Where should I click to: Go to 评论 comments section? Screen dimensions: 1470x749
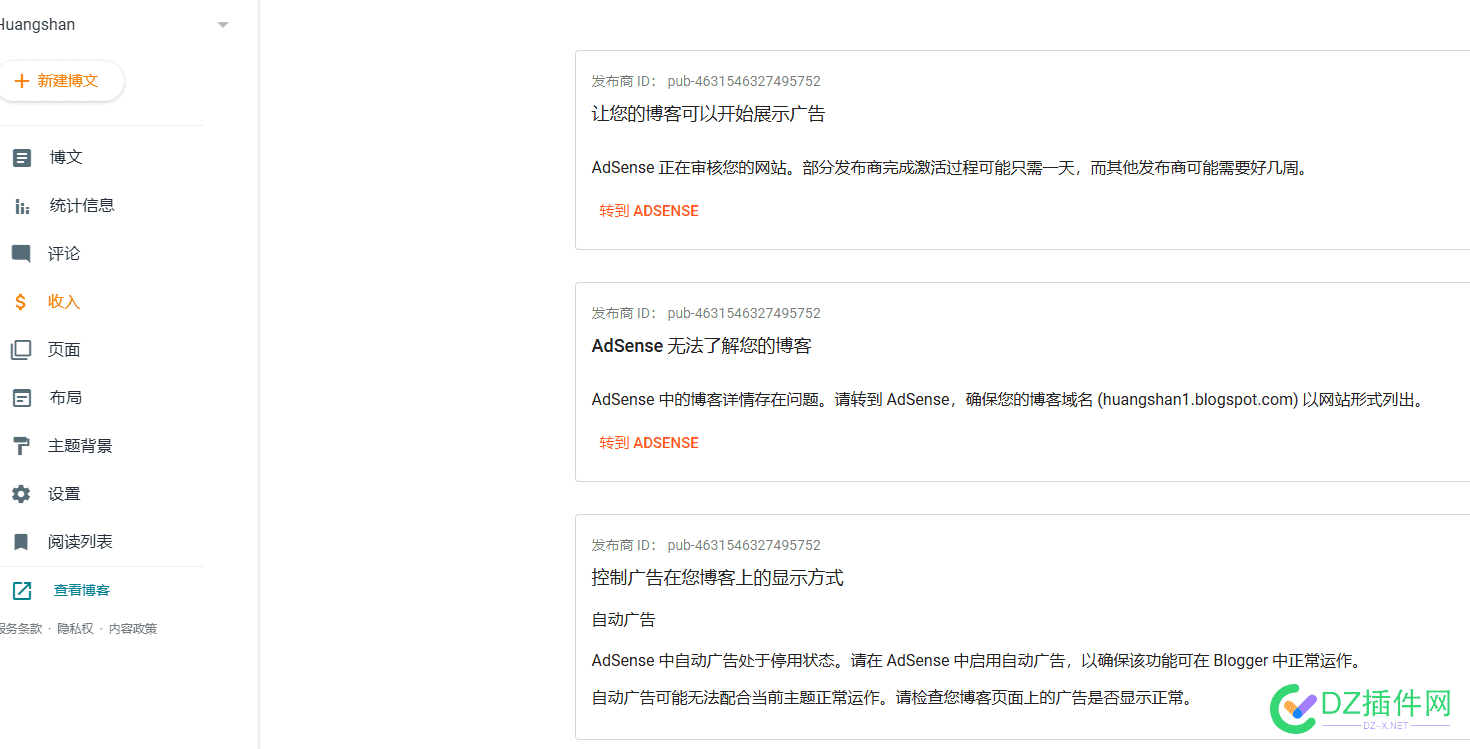click(x=64, y=254)
